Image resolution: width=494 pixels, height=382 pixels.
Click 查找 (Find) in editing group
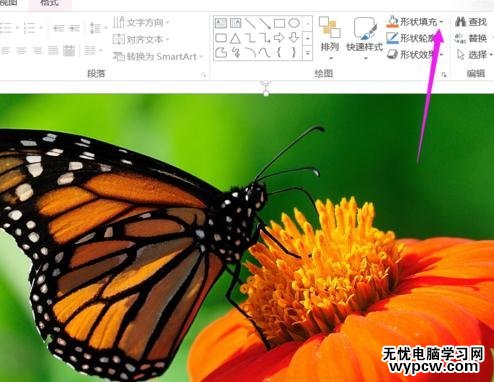(x=471, y=22)
